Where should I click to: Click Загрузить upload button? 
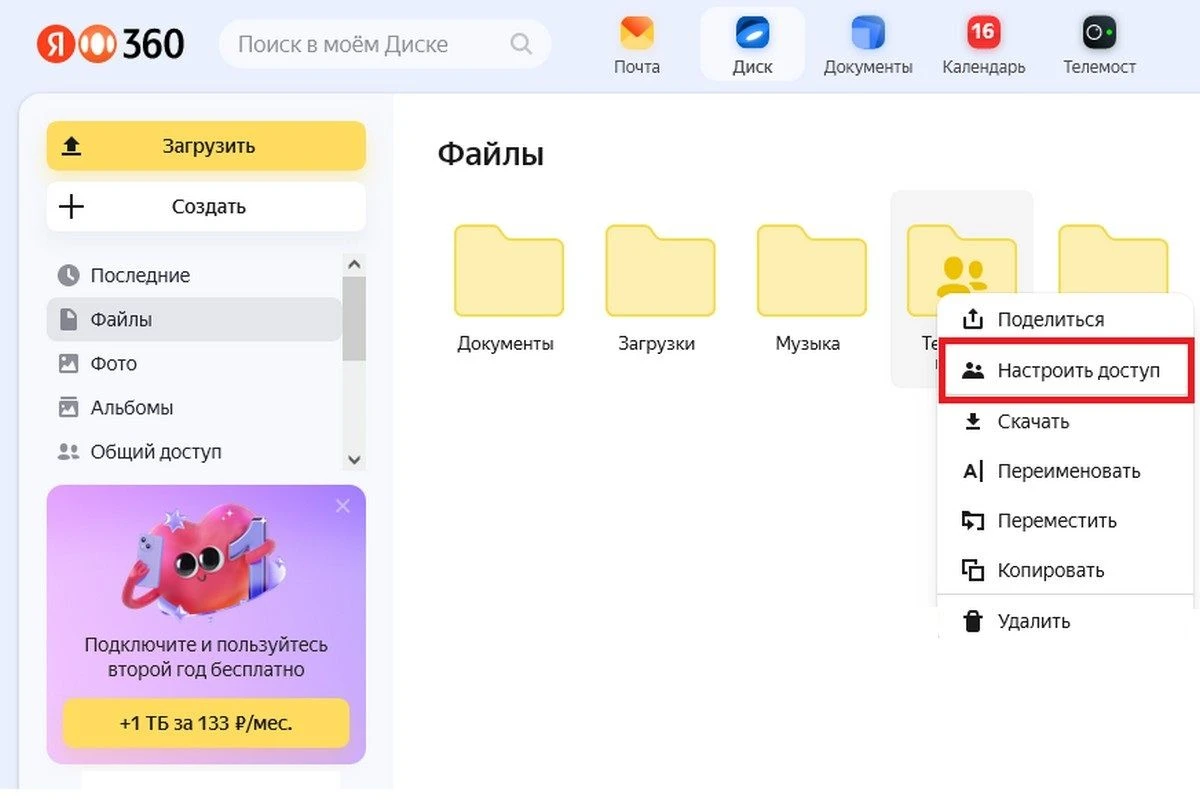click(x=206, y=146)
